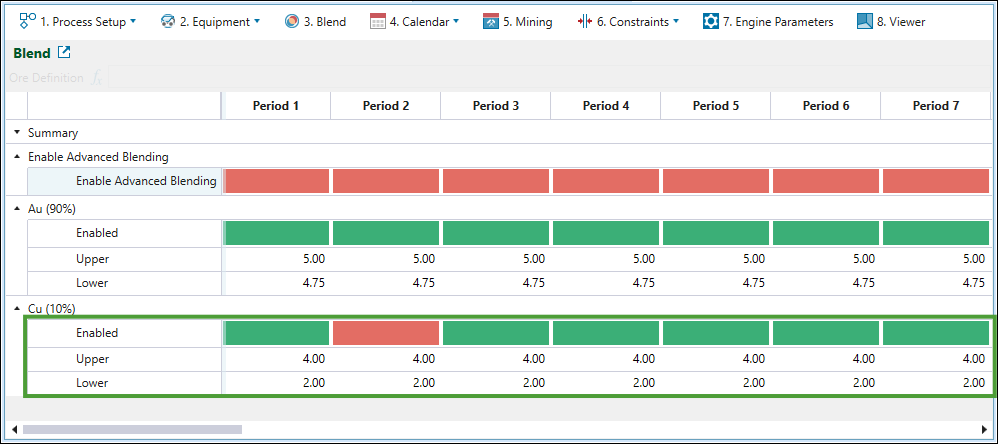
Task: Click the Calendar icon in toolbar
Action: pyautogui.click(x=378, y=21)
